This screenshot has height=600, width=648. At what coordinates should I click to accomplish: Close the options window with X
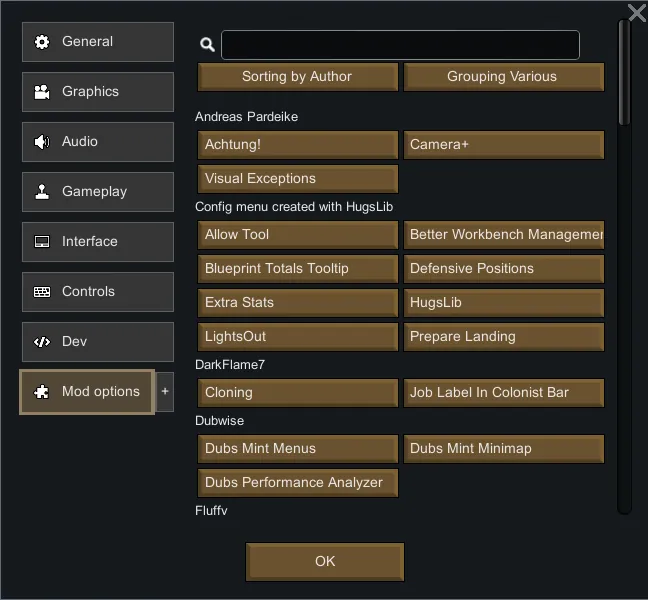pyautogui.click(x=636, y=13)
